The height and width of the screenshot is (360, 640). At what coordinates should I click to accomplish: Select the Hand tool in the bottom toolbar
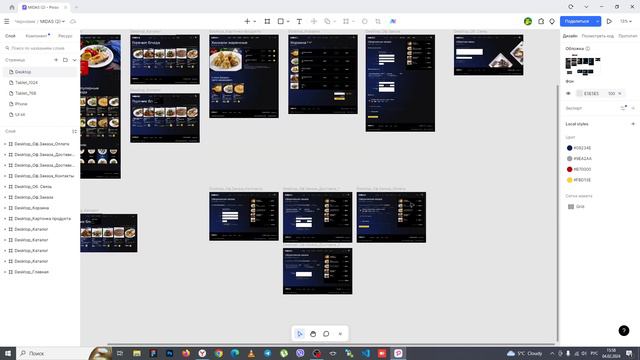point(313,334)
